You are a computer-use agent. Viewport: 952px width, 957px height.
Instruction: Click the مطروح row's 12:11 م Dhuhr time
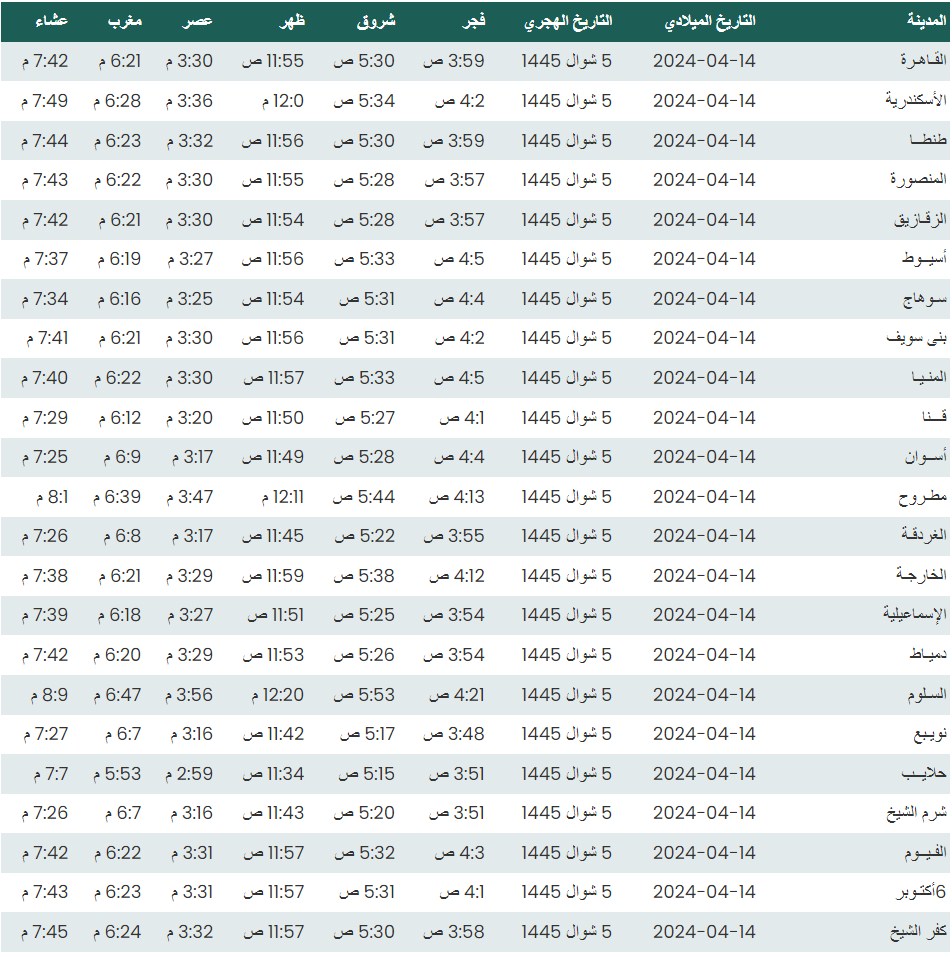coord(271,497)
